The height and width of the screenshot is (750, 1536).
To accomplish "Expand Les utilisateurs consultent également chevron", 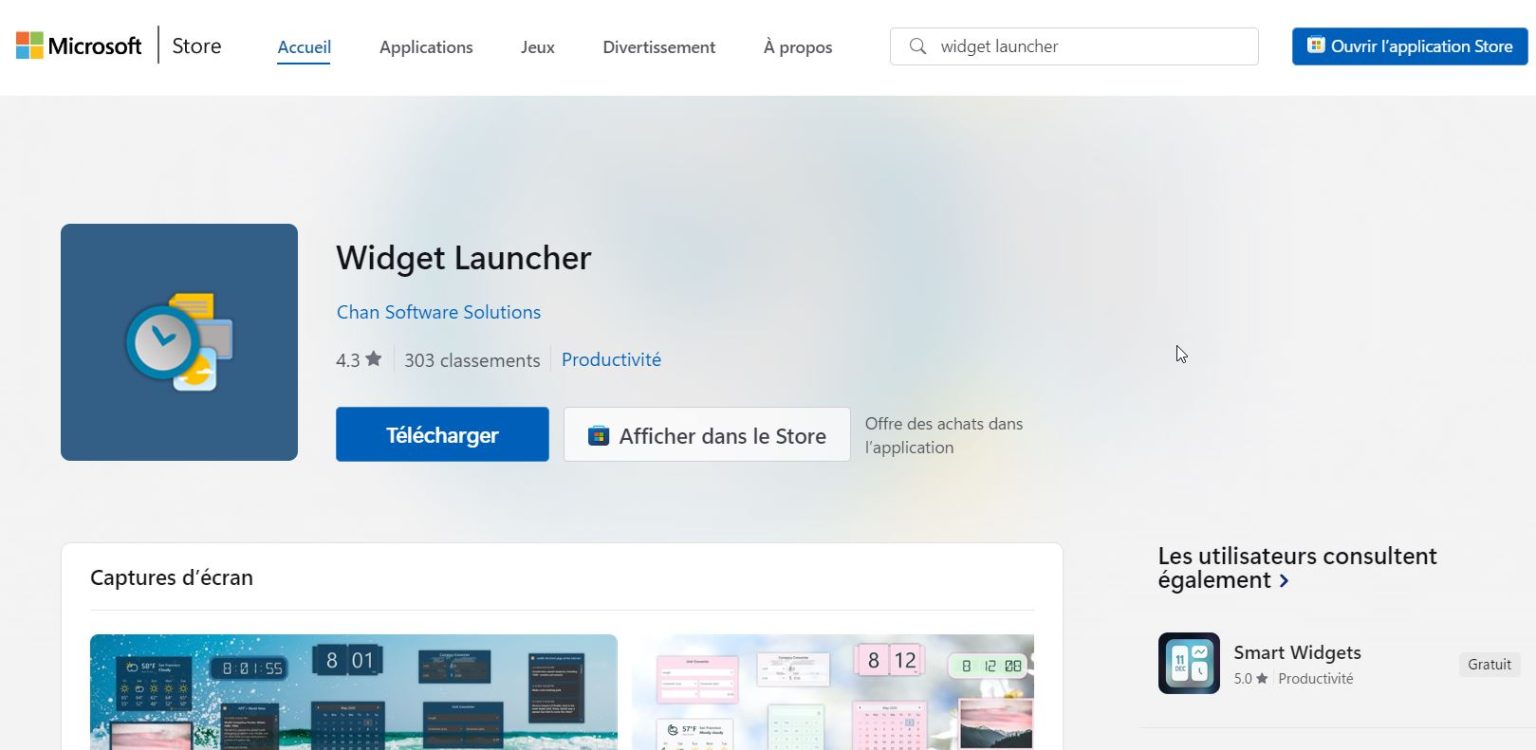I will pos(1284,581).
